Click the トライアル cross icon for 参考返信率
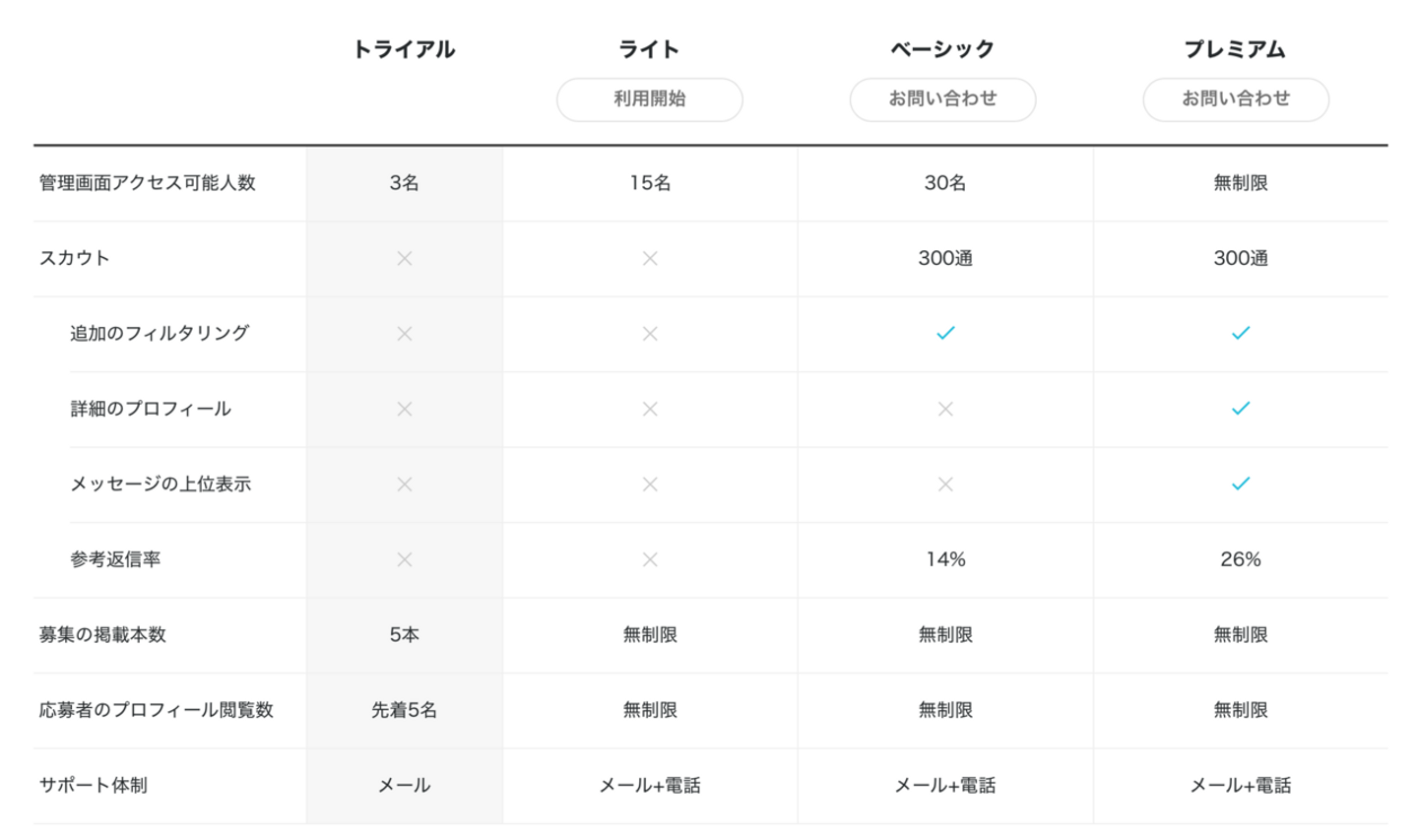Viewport: 1418px width, 840px height. click(x=405, y=559)
